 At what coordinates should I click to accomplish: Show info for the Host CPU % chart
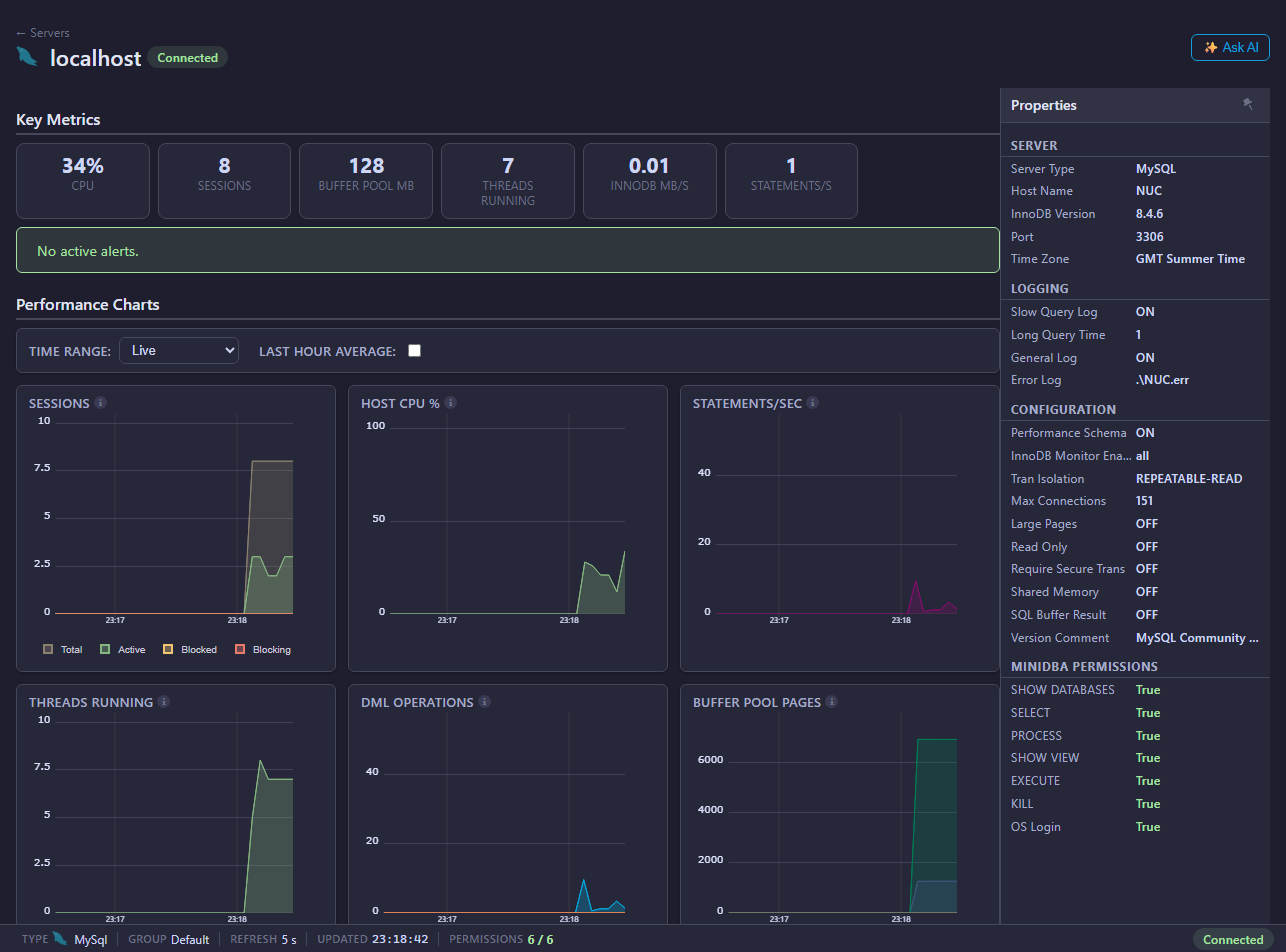(451, 403)
